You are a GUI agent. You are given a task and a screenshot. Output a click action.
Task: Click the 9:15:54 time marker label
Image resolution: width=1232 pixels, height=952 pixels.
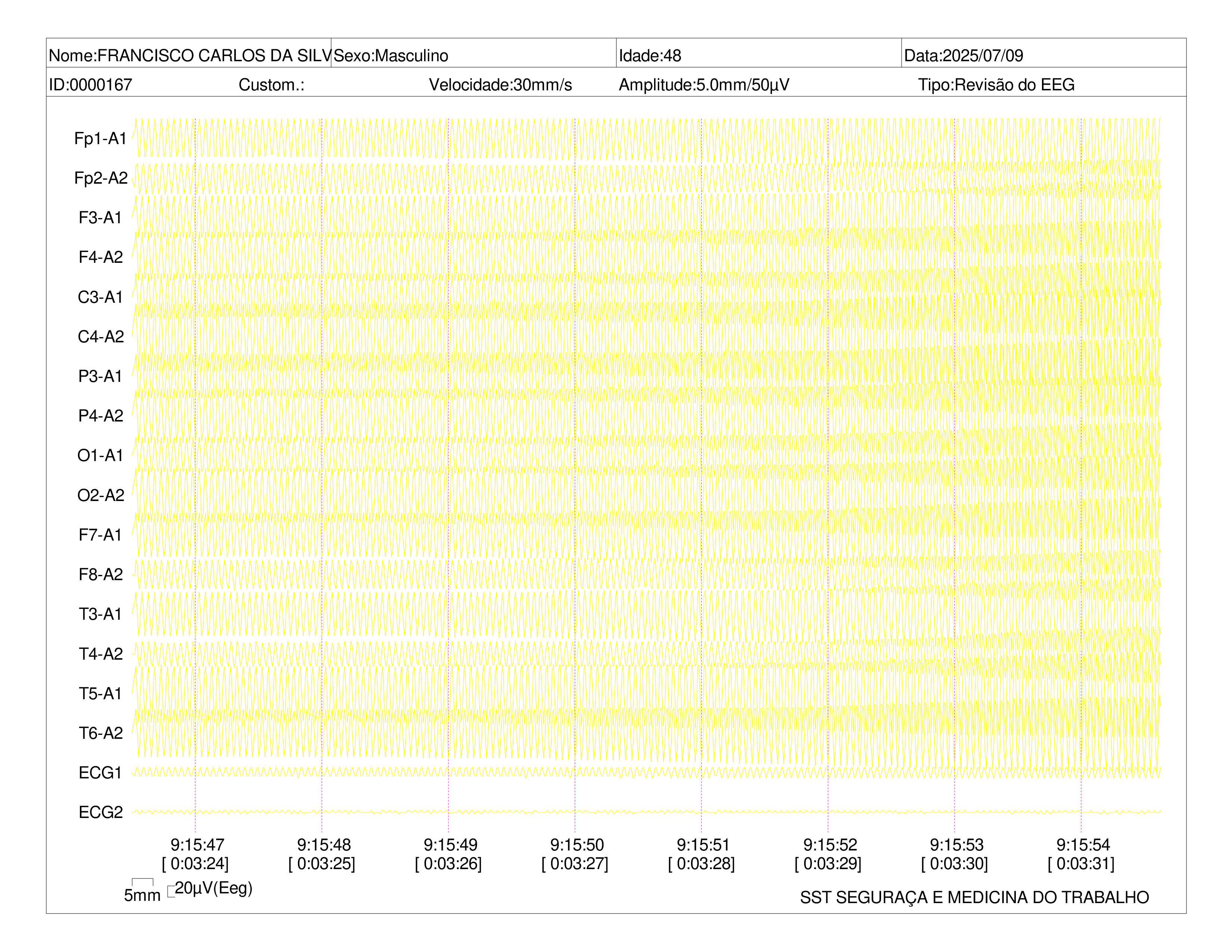pos(1083,845)
